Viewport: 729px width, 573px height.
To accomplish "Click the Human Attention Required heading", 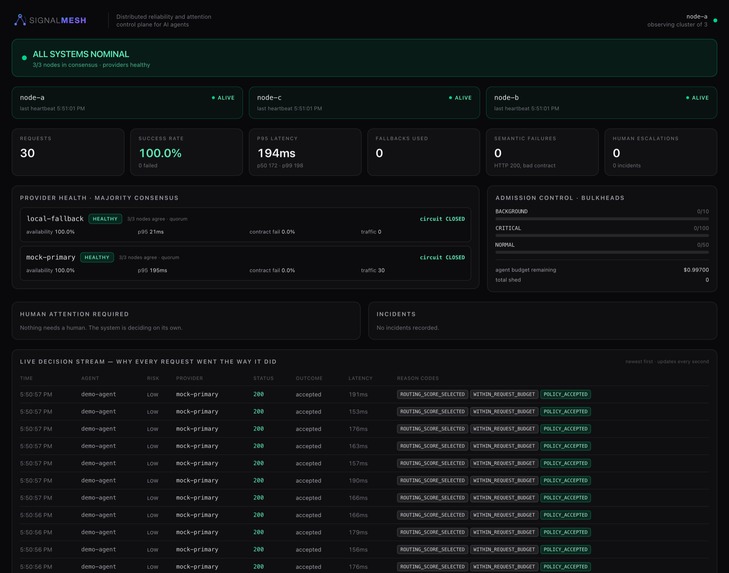I will [x=74, y=314].
